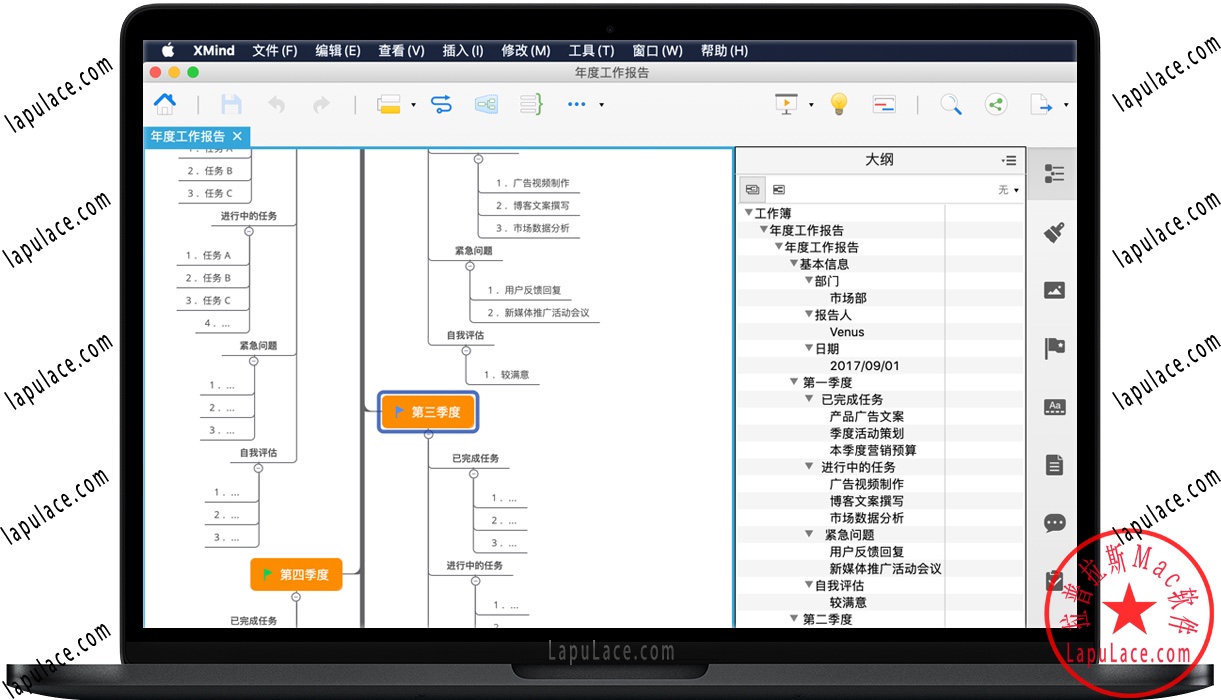Screen dimensions: 1221x700
Task: Open the search magnifier icon
Action: tap(950, 104)
